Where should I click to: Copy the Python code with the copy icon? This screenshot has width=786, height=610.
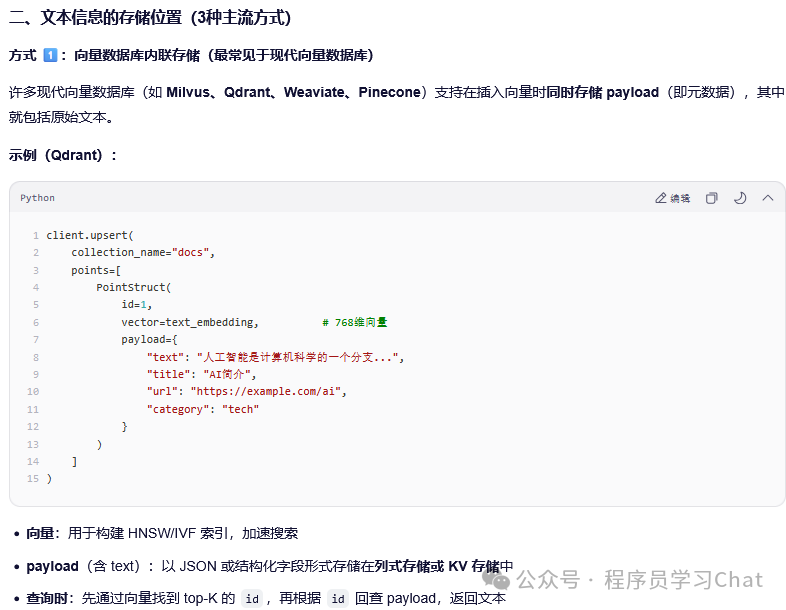712,198
